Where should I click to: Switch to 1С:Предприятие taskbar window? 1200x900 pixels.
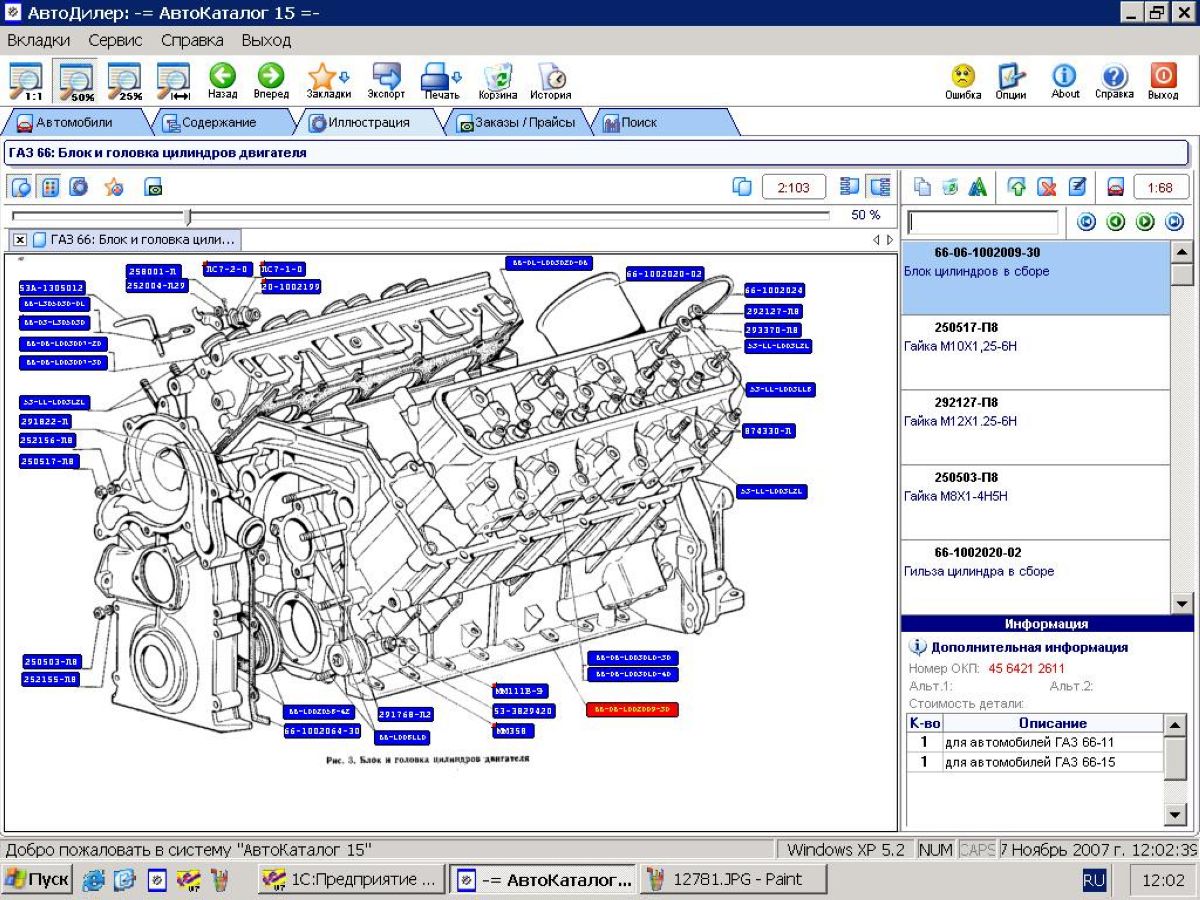(x=349, y=880)
